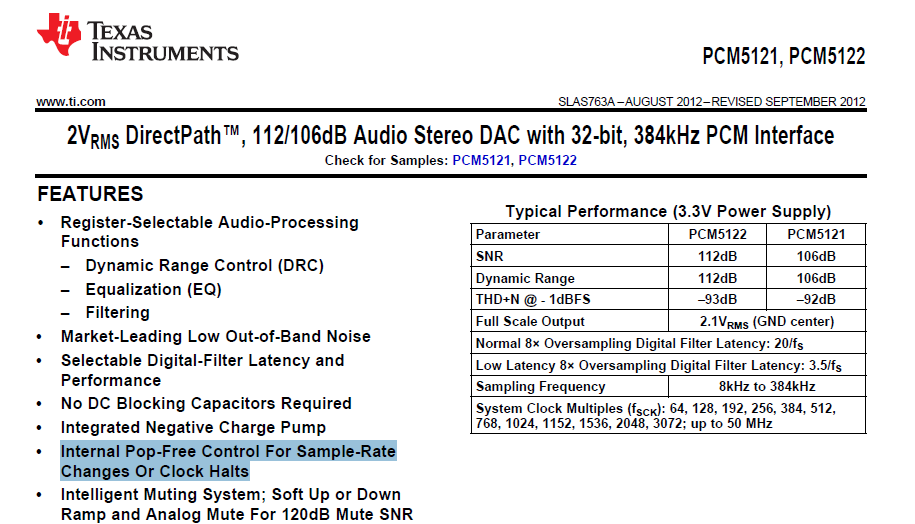Screen dimensions: 915x524
Task: Click 'Register-Selectable Audio-Processing Functions' bullet
Action: point(209,232)
